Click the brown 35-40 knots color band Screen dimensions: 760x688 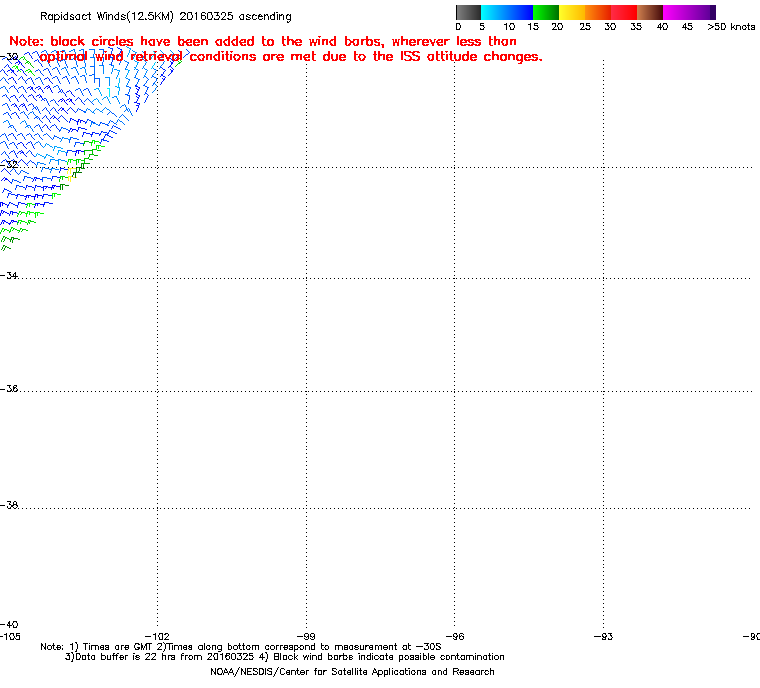coord(650,12)
